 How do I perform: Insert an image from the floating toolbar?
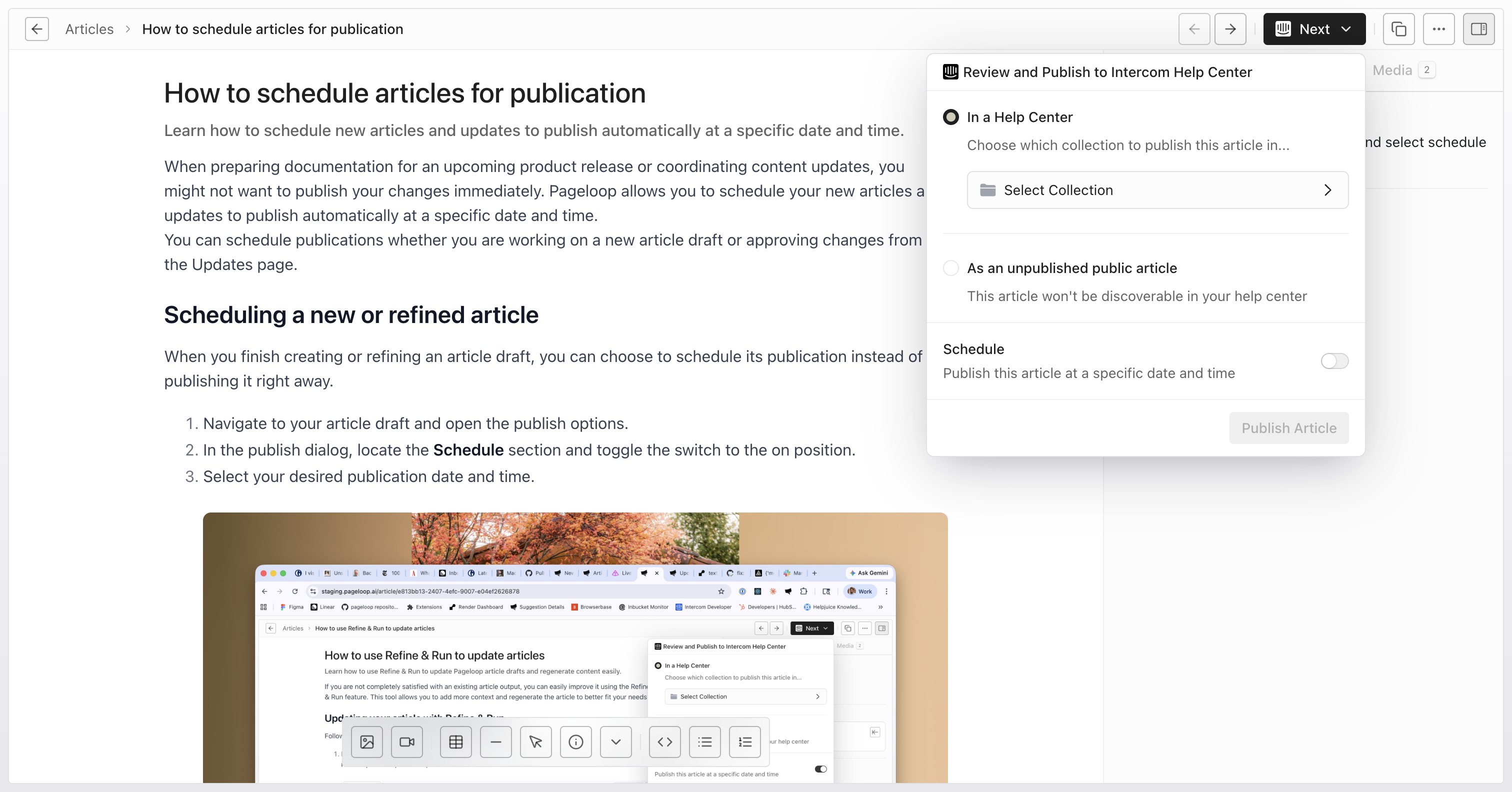pyautogui.click(x=367, y=742)
